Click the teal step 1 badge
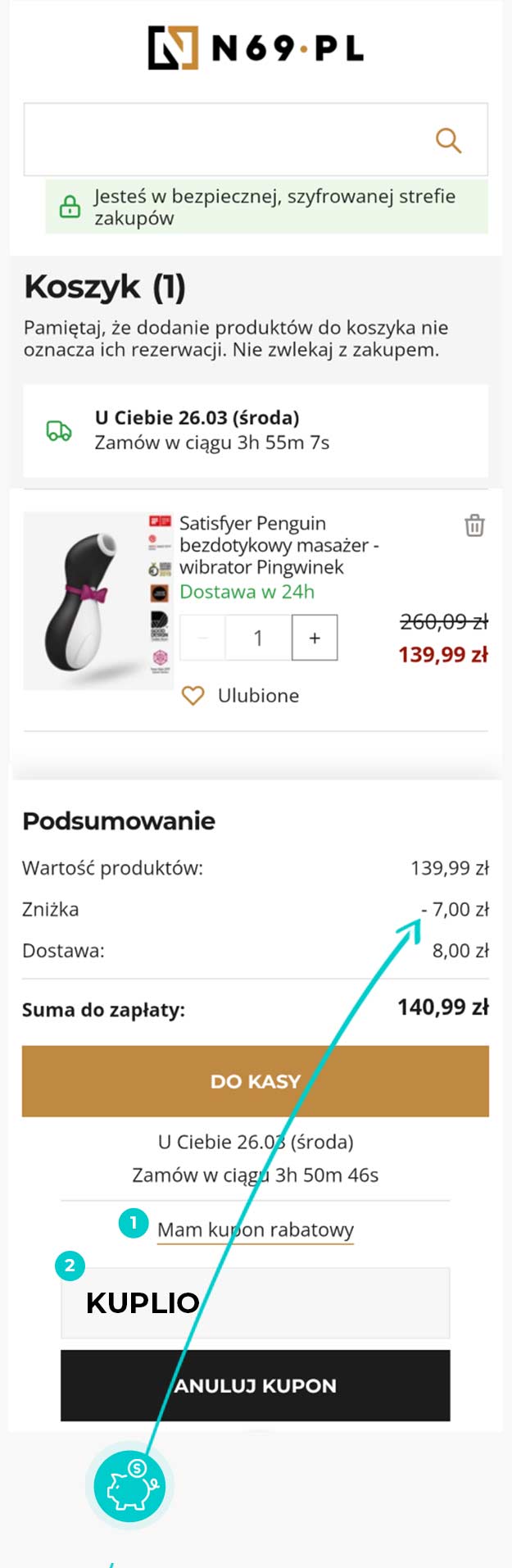The width and height of the screenshot is (512, 1568). [133, 1222]
